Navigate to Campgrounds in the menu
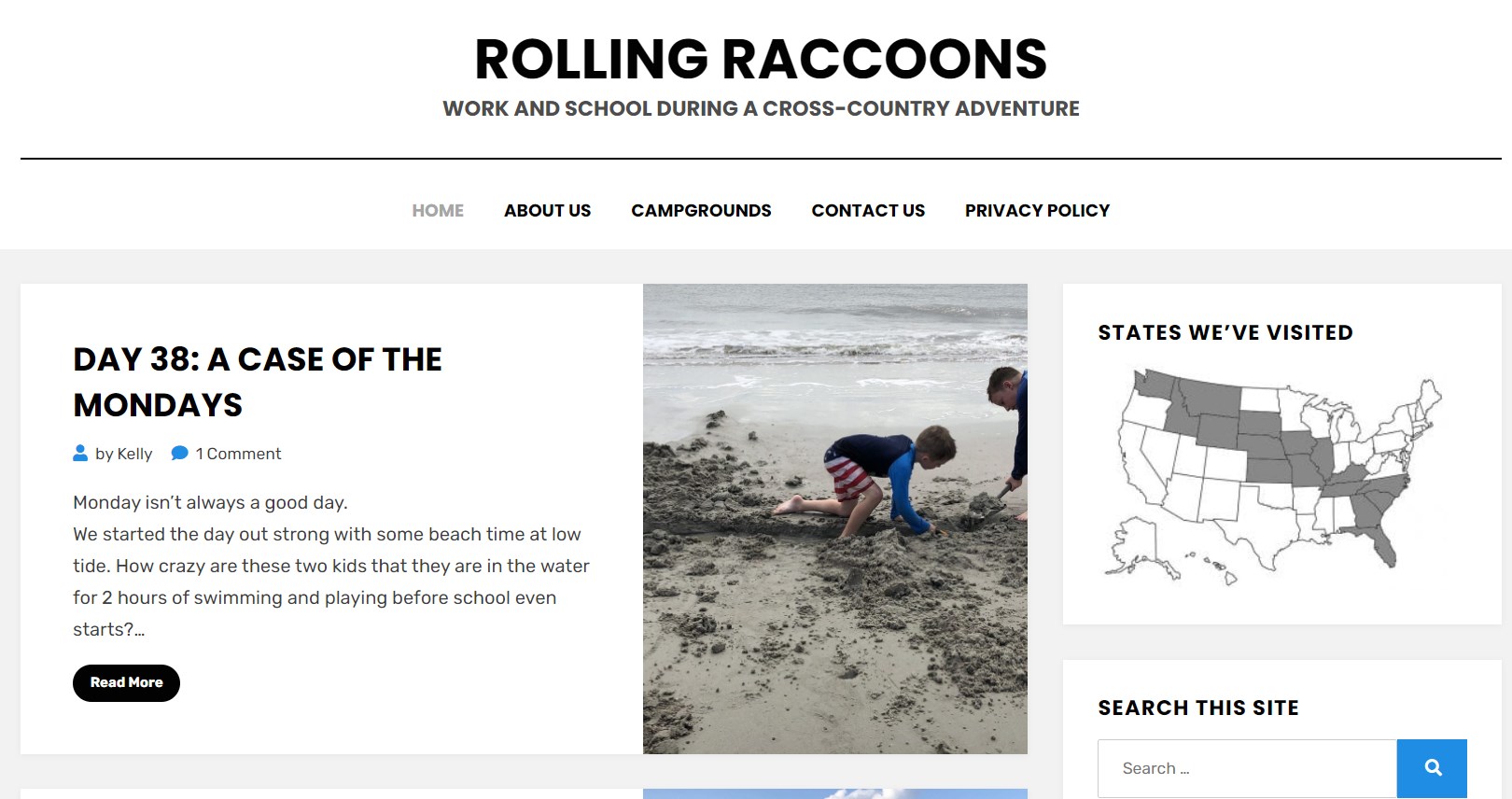 point(701,211)
